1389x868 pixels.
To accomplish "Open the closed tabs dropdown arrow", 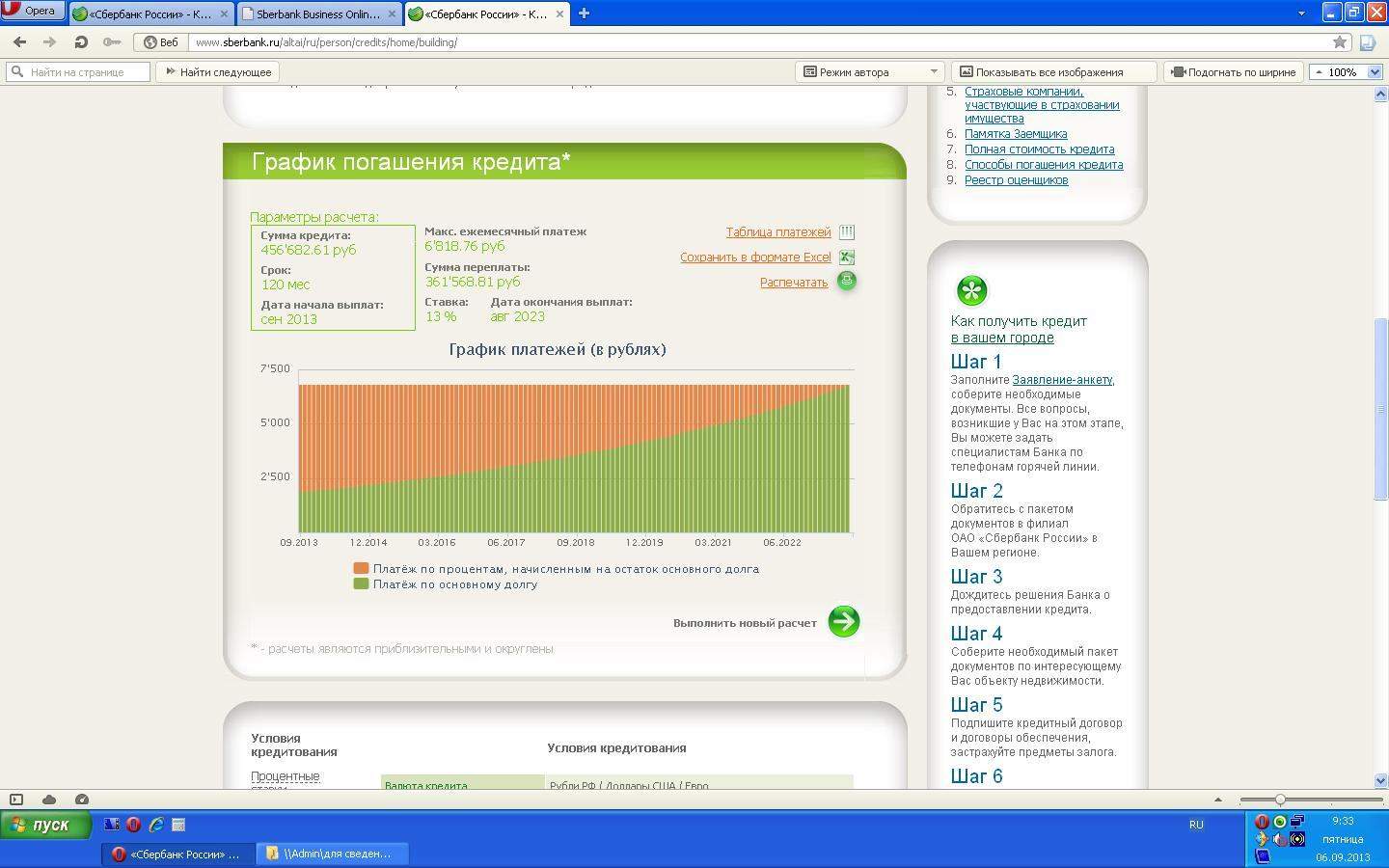I will 1301,14.
